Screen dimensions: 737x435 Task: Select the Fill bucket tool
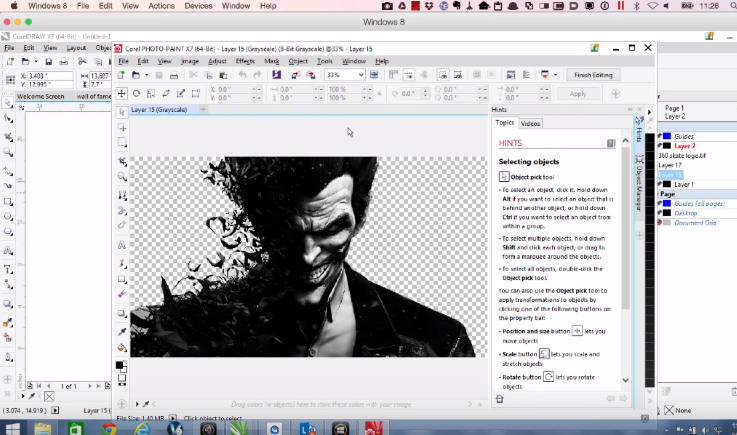122,348
